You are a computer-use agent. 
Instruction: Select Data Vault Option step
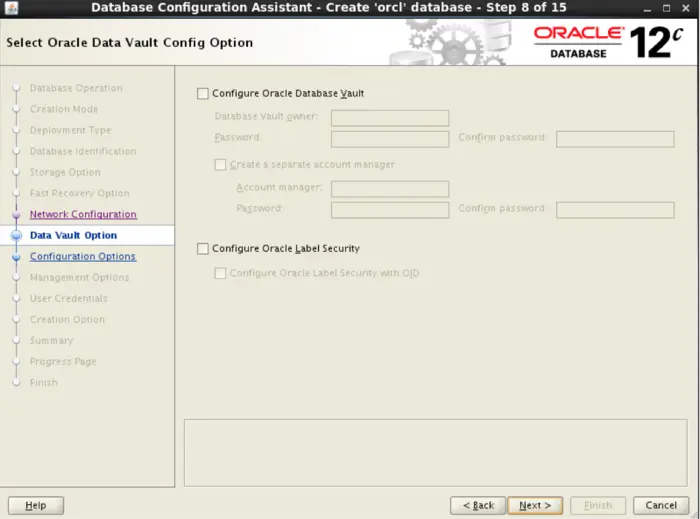coord(74,235)
